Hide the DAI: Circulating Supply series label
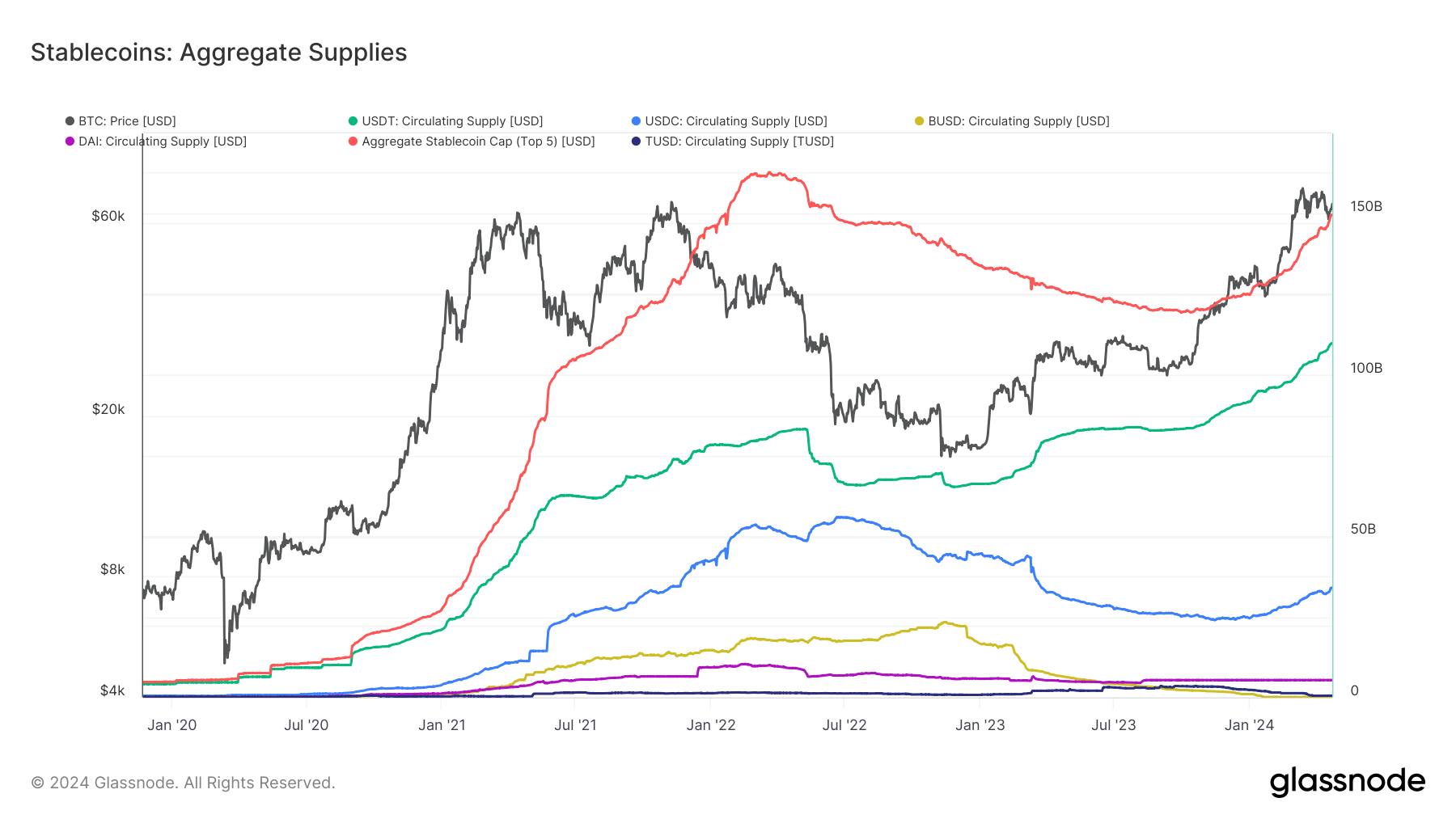1456x819 pixels. (163, 141)
